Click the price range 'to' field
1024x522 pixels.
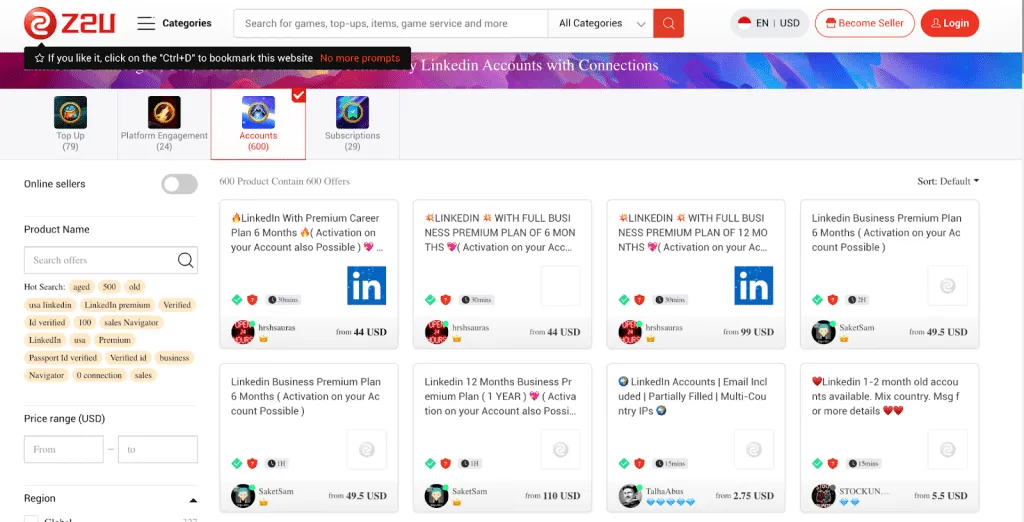[158, 449]
